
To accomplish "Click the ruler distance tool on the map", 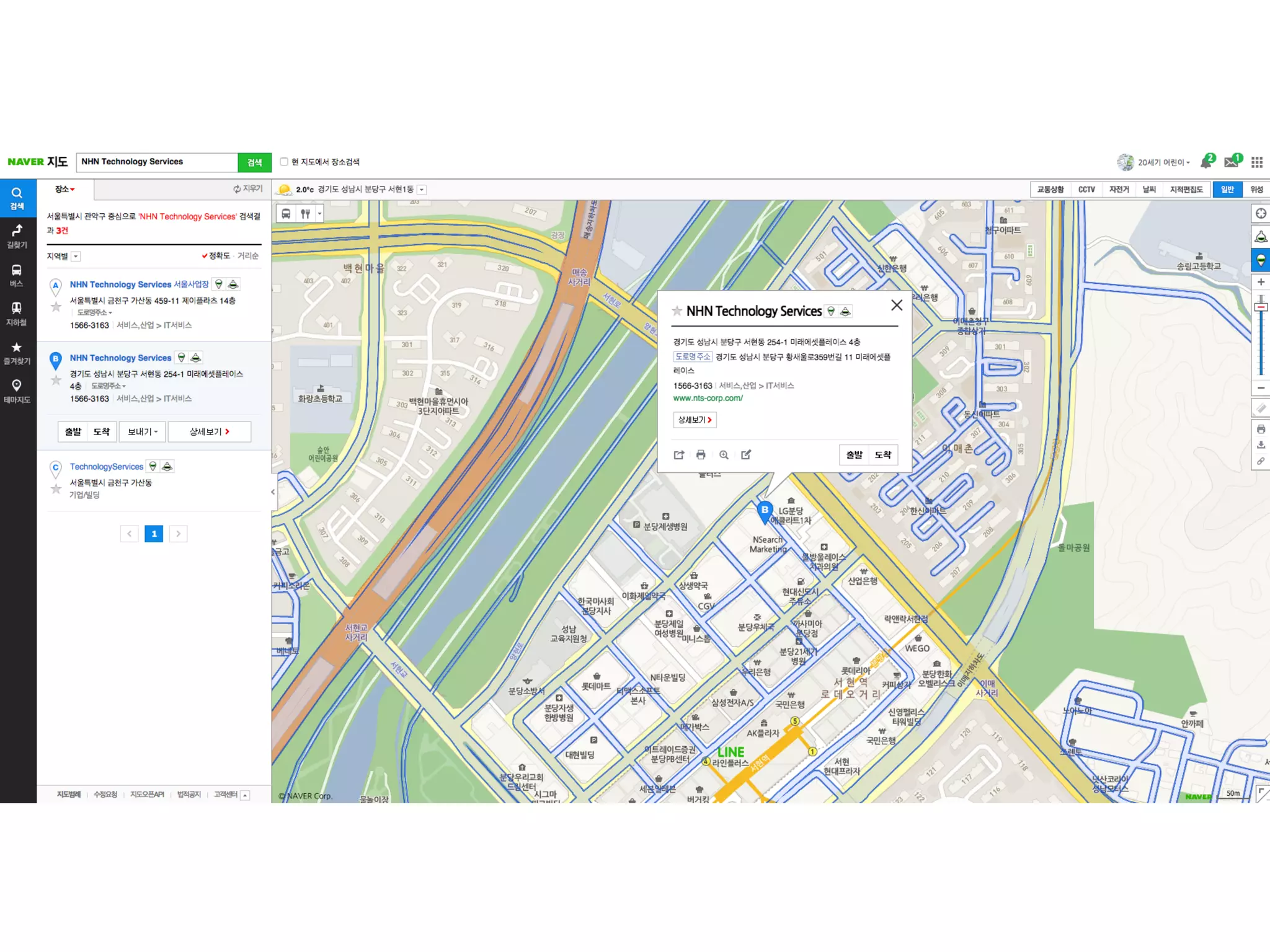I will (x=1261, y=408).
